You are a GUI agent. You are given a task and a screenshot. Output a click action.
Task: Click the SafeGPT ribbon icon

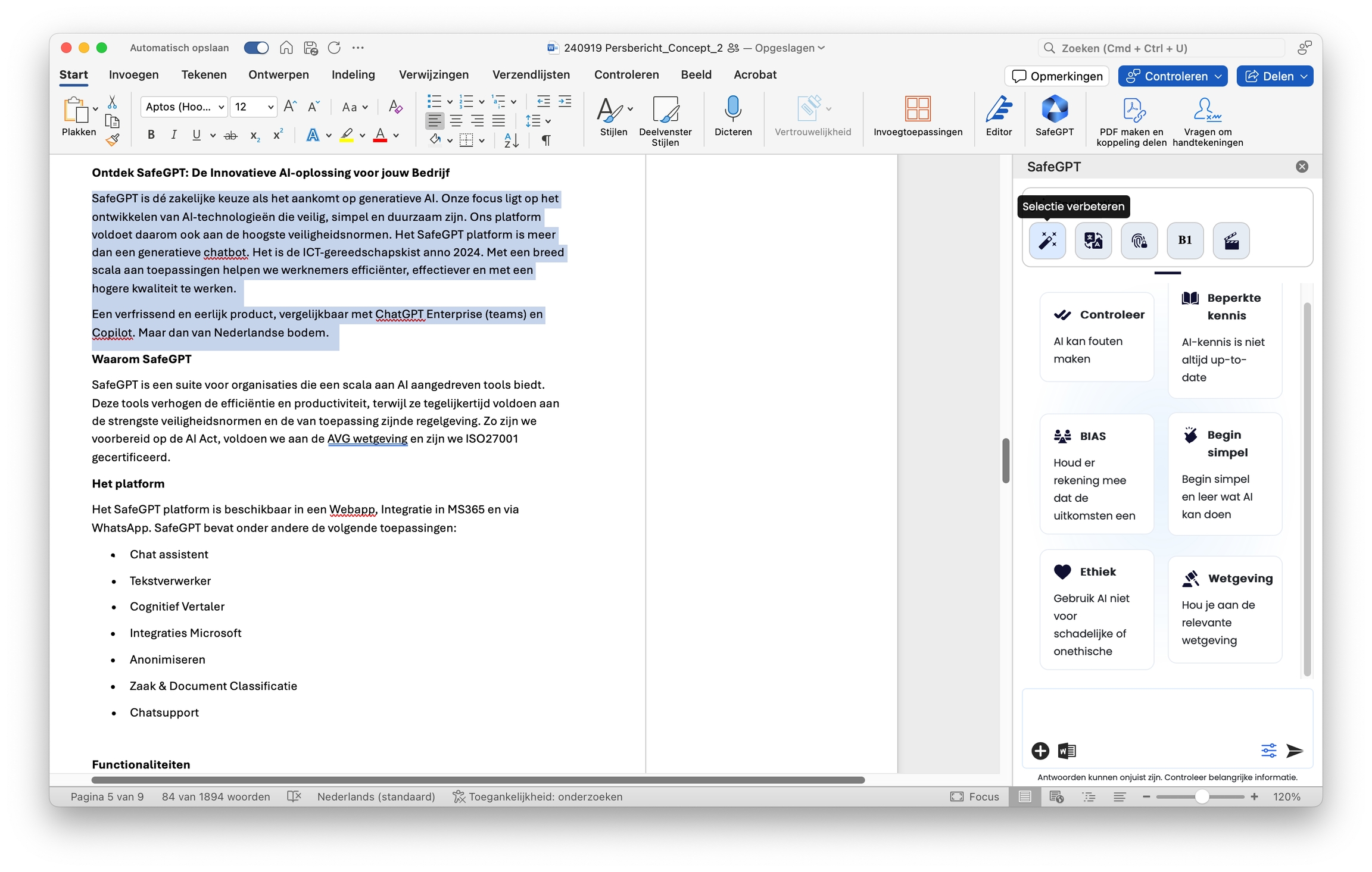pyautogui.click(x=1054, y=110)
